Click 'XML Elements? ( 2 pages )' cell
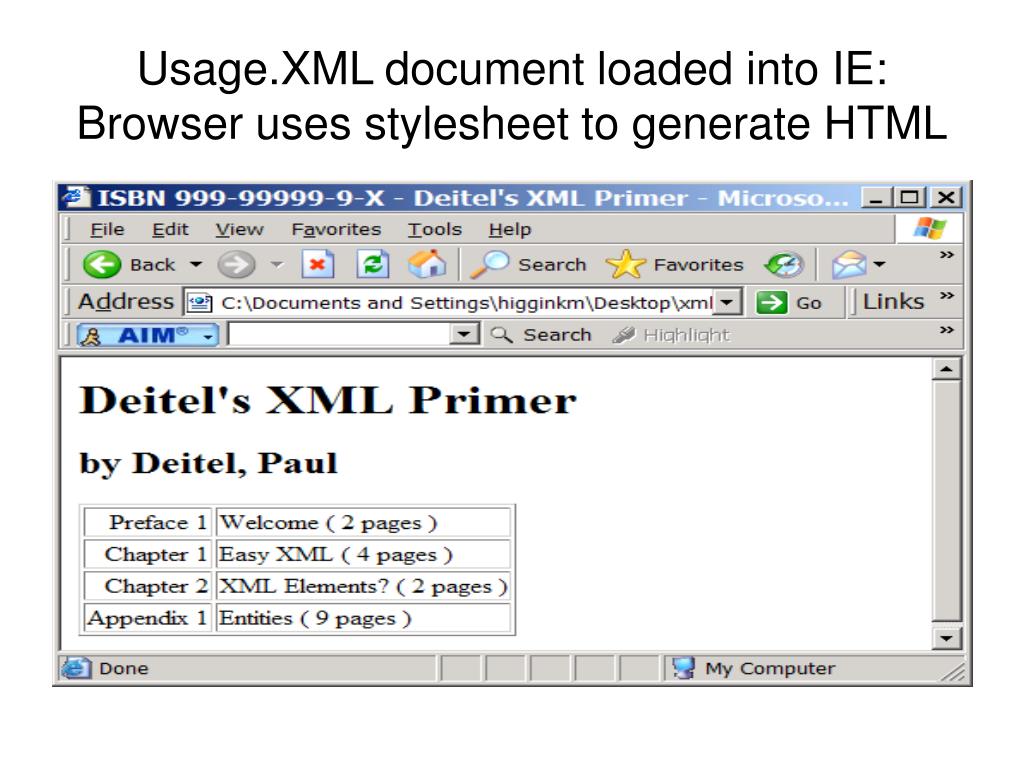Screen dimensions: 1024x768 tap(363, 586)
